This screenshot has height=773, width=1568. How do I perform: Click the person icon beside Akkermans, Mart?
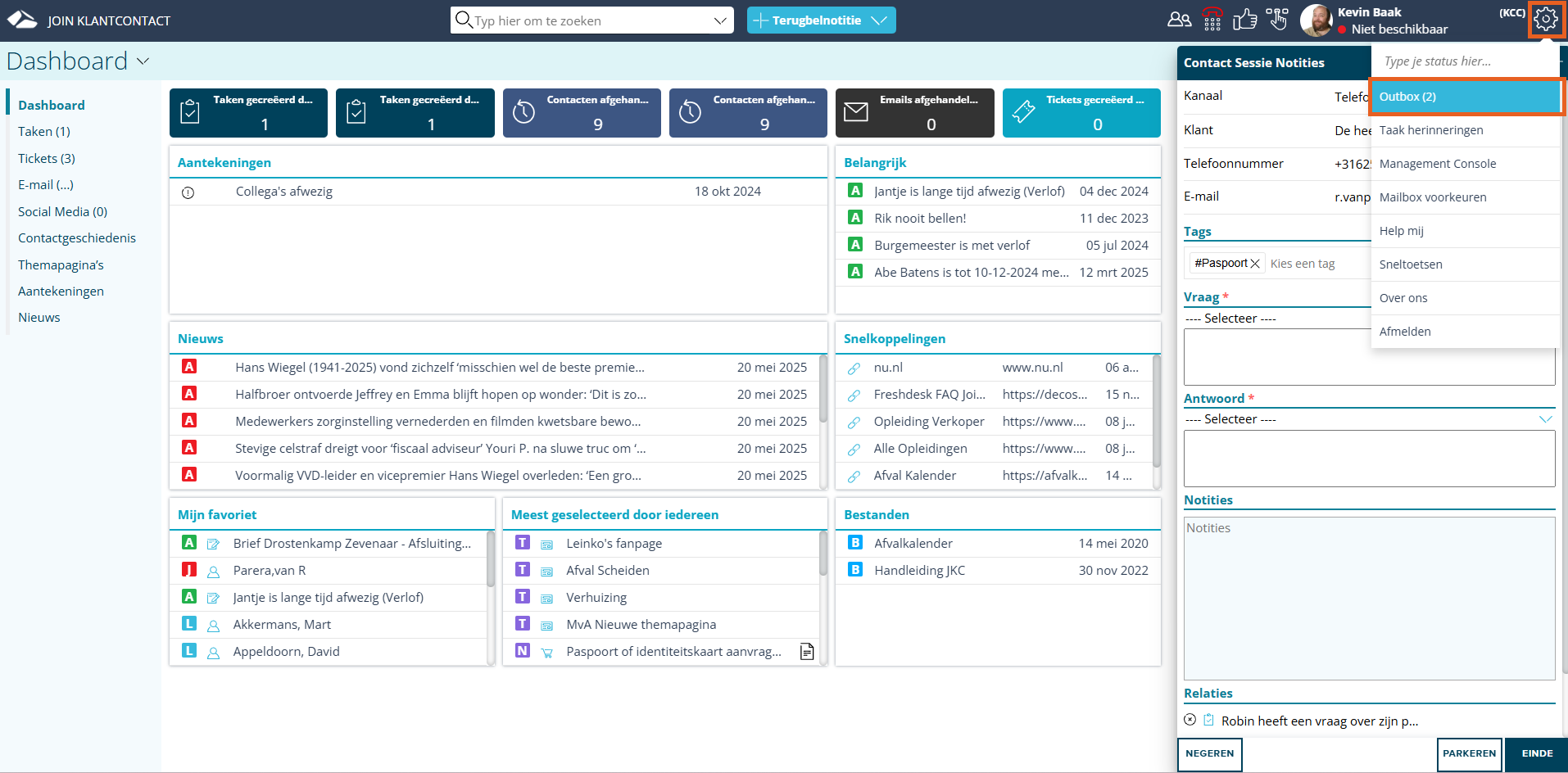(213, 626)
